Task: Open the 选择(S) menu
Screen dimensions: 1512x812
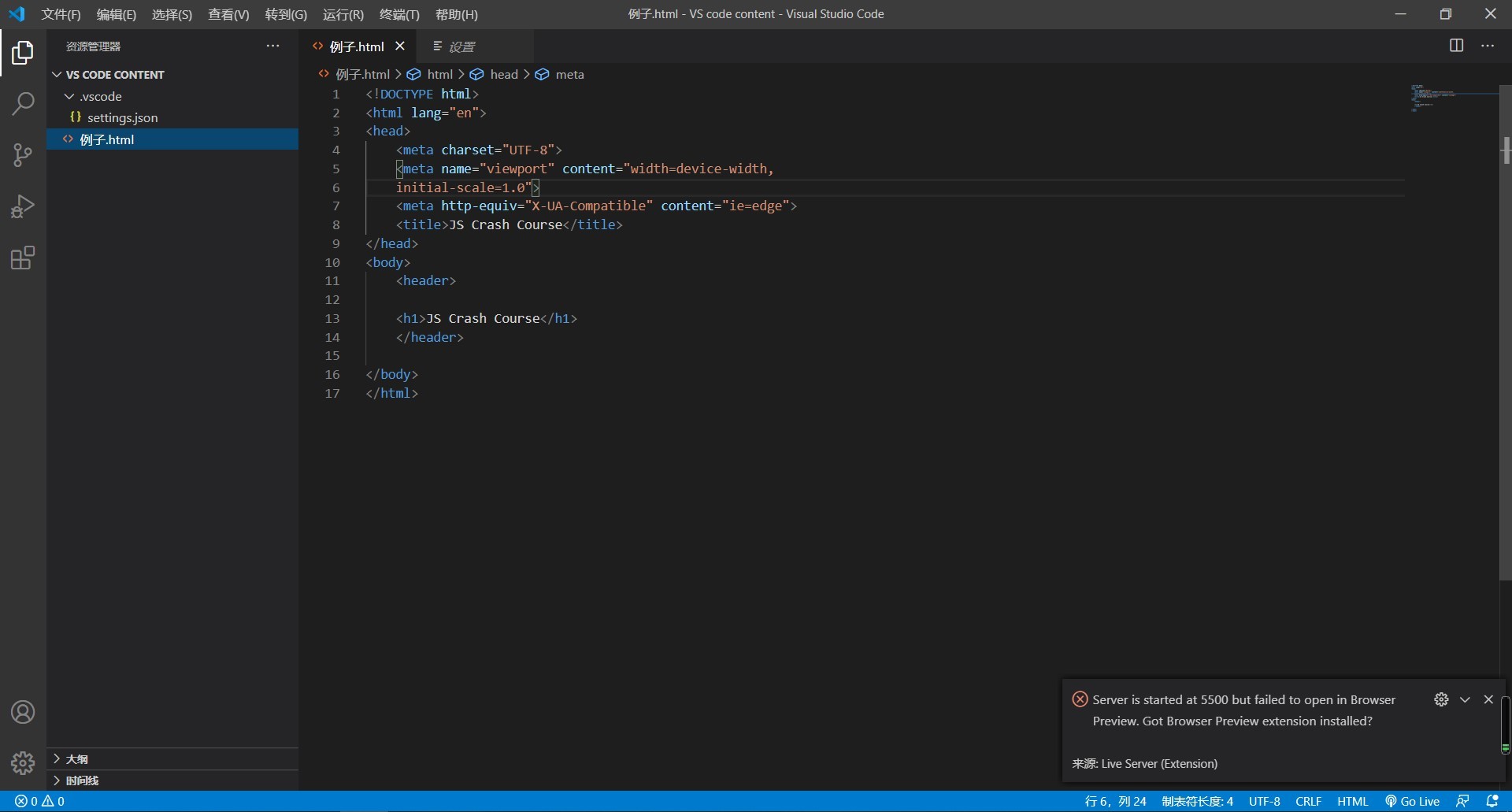Action: click(172, 14)
